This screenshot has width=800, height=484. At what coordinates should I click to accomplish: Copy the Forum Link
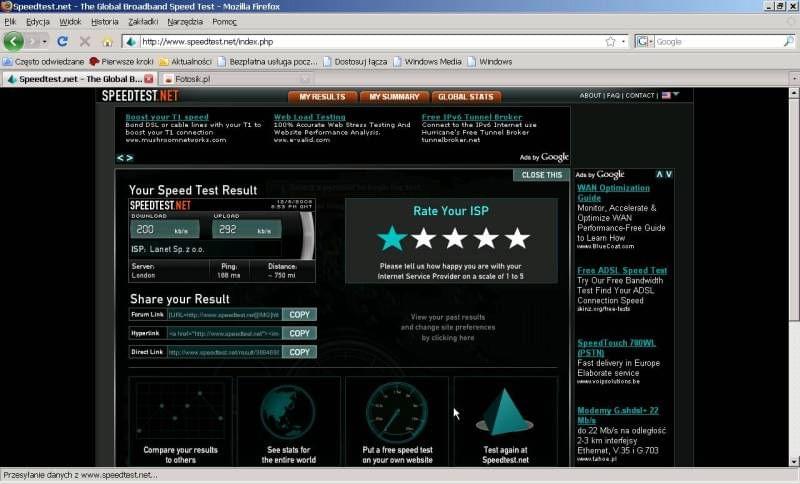[299, 314]
